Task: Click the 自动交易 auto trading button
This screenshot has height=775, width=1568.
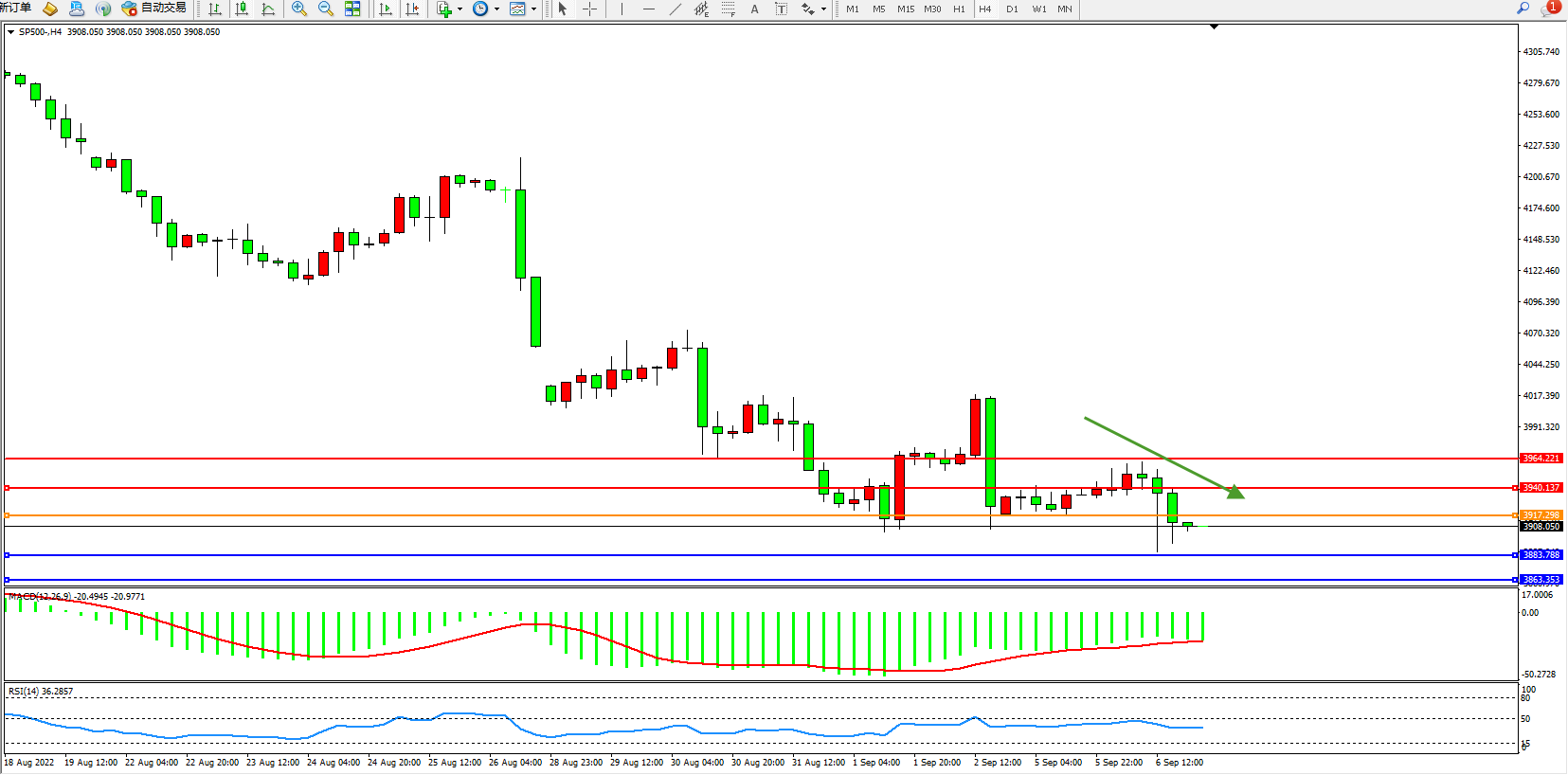Action: (153, 9)
